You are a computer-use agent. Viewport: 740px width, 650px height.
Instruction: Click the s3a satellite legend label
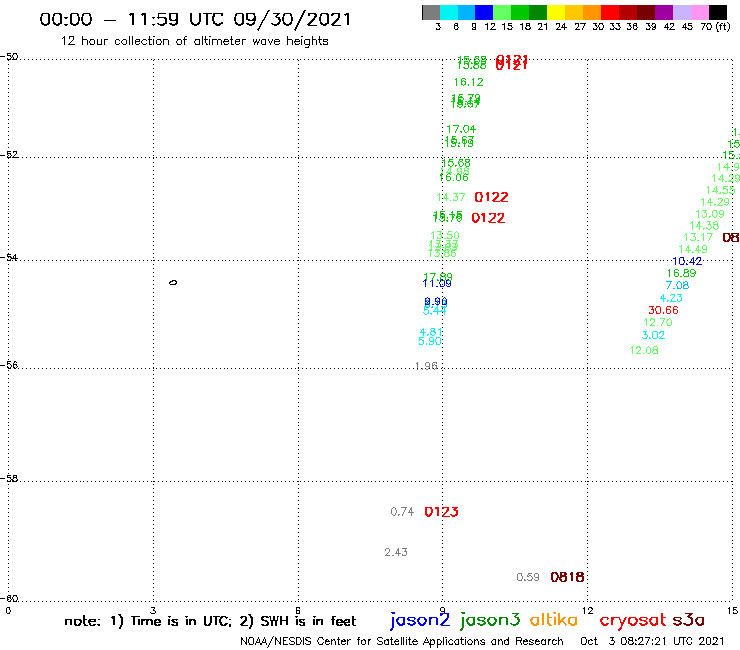[x=688, y=620]
